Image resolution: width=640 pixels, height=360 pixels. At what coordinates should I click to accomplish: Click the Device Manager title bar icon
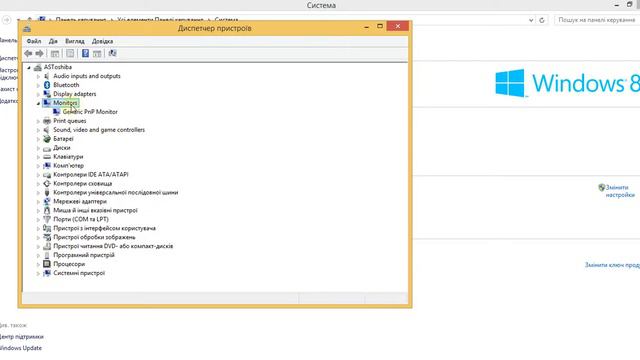point(27,29)
